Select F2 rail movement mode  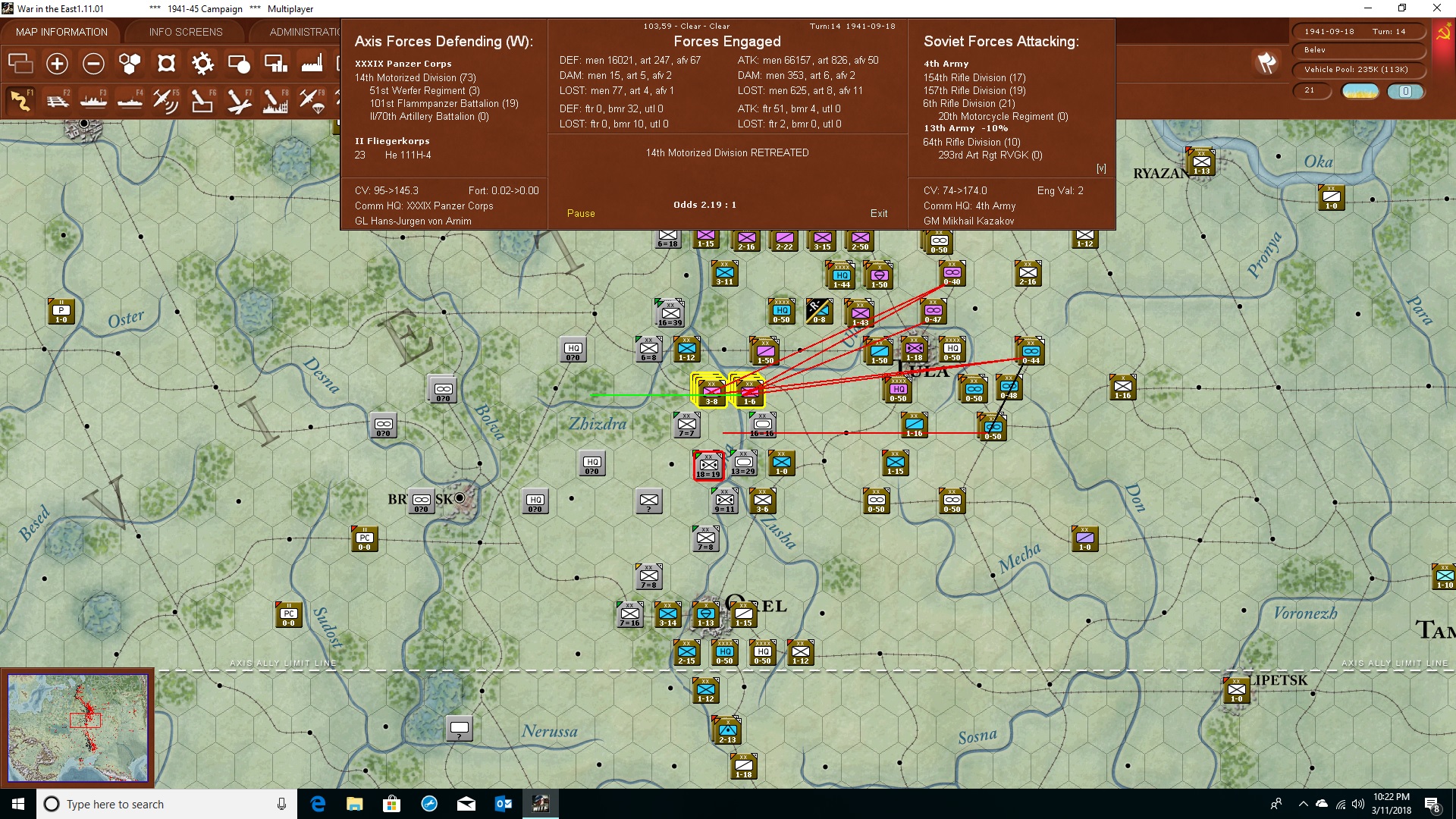[57, 100]
